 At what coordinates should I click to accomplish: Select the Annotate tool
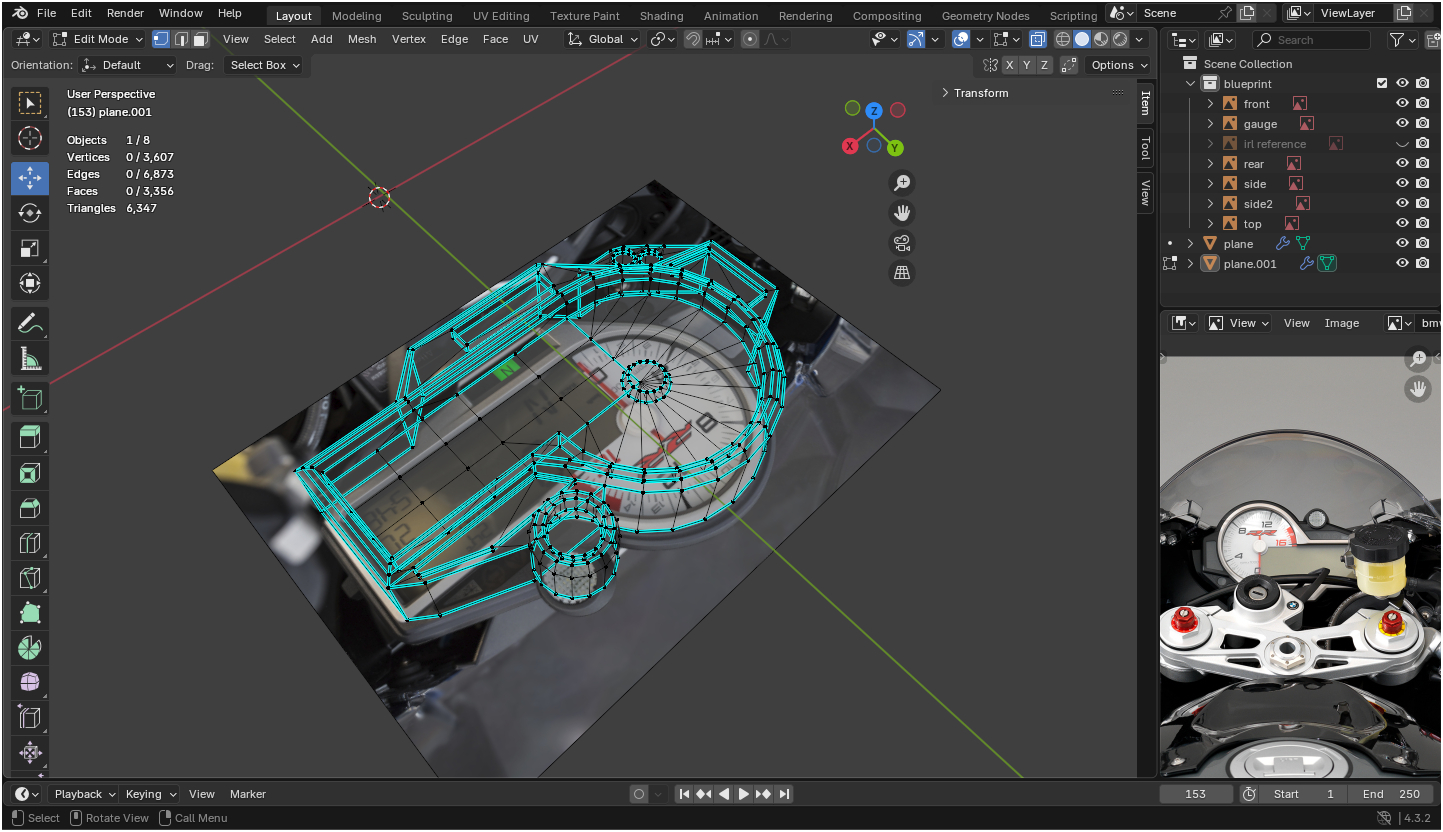(30, 324)
